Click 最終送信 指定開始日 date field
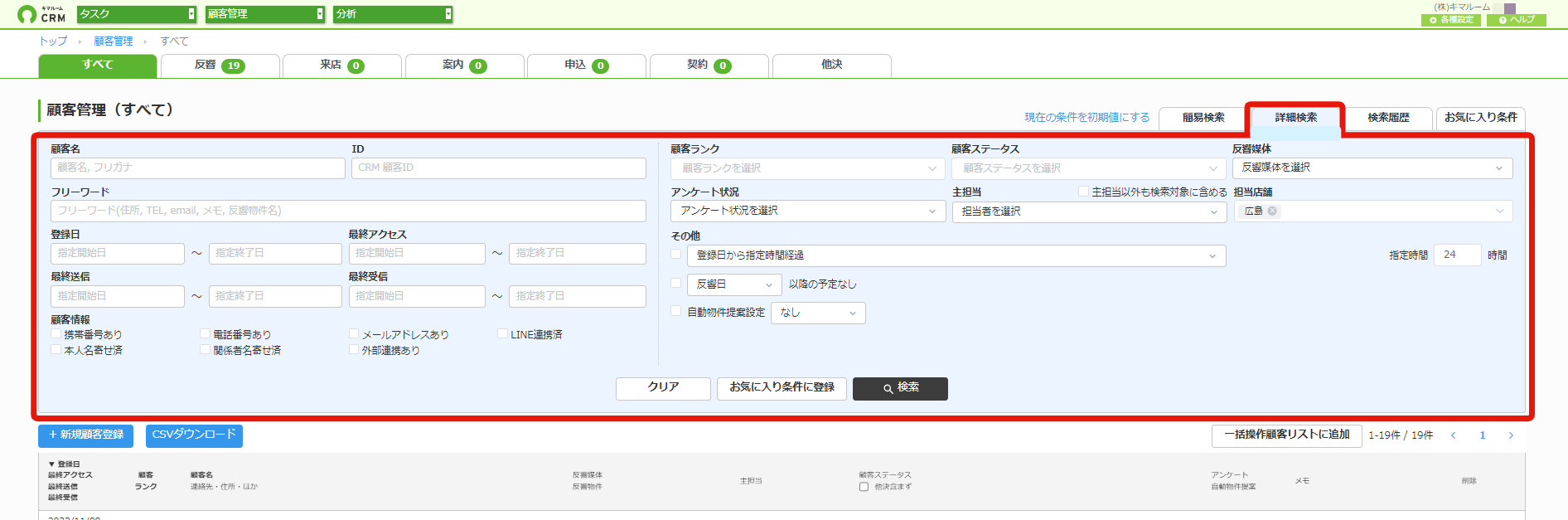Viewport: 1568px width, 520px height. click(x=118, y=296)
